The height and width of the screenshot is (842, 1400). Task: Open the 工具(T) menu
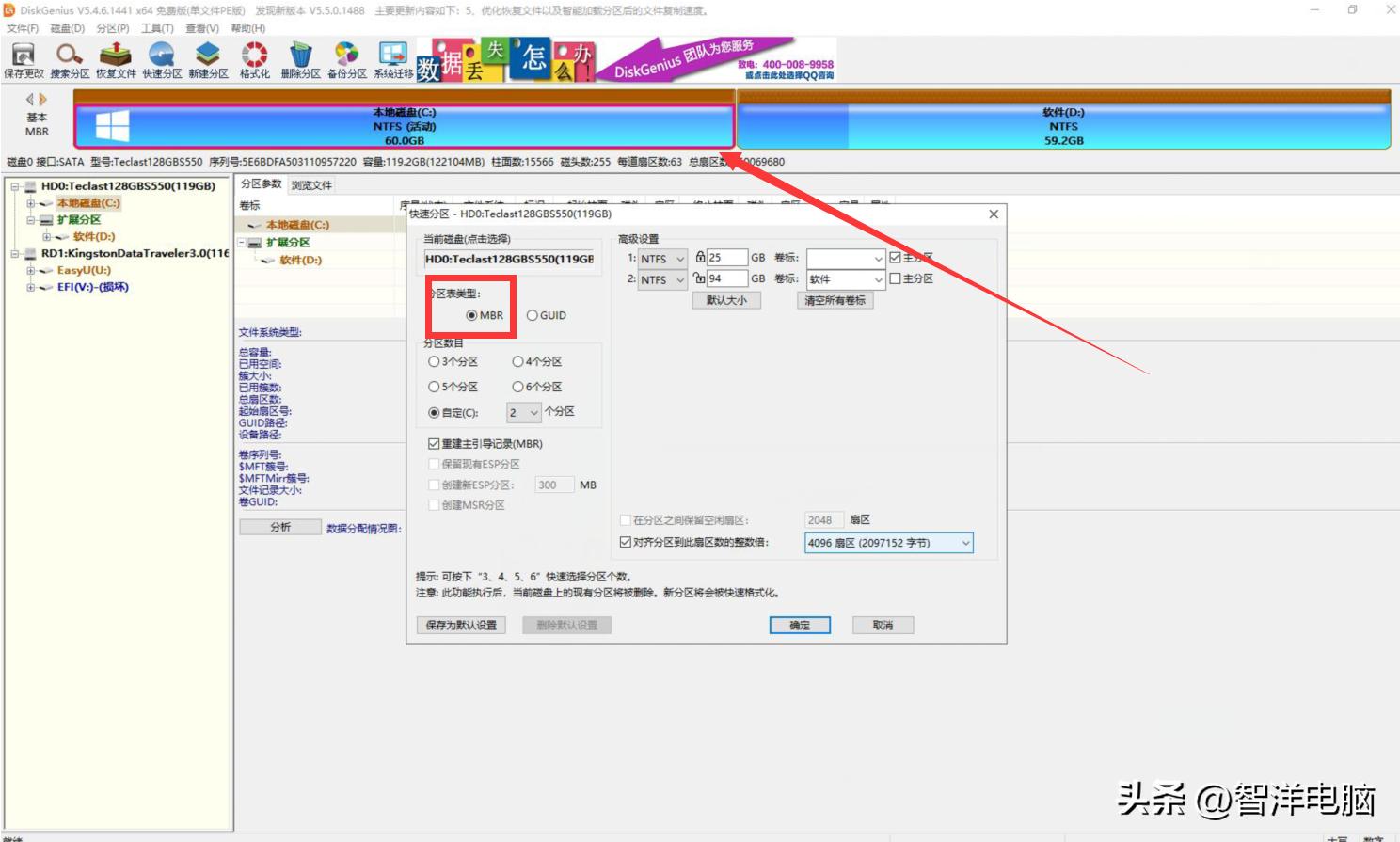tap(156, 28)
